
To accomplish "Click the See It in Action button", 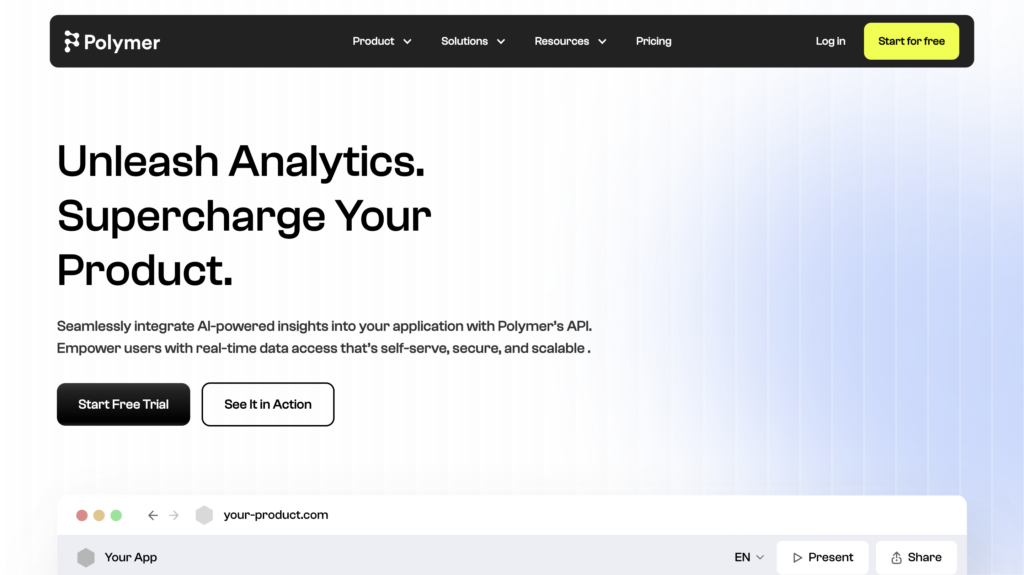I will (268, 404).
